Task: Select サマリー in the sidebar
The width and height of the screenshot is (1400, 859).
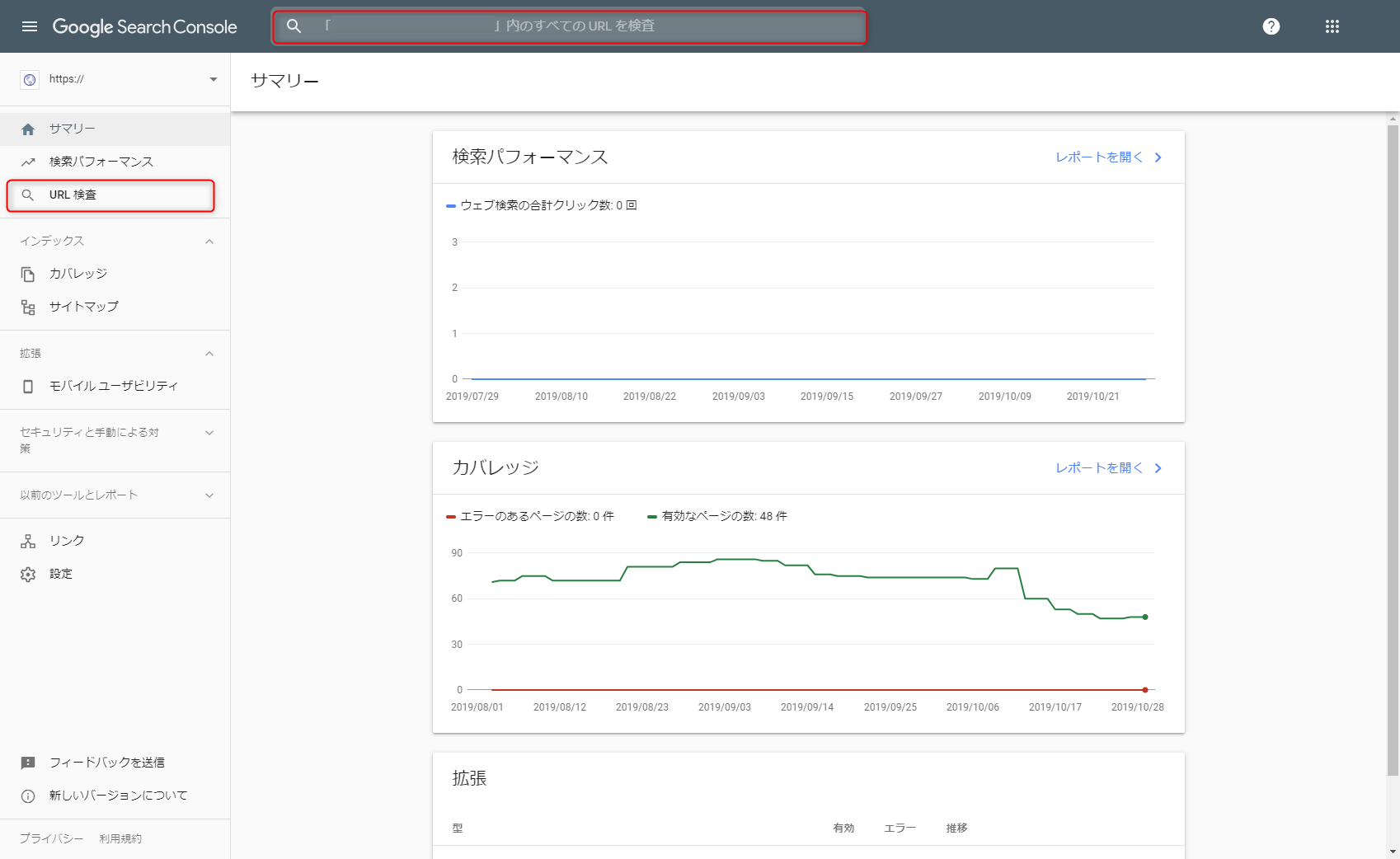Action: pyautogui.click(x=115, y=129)
